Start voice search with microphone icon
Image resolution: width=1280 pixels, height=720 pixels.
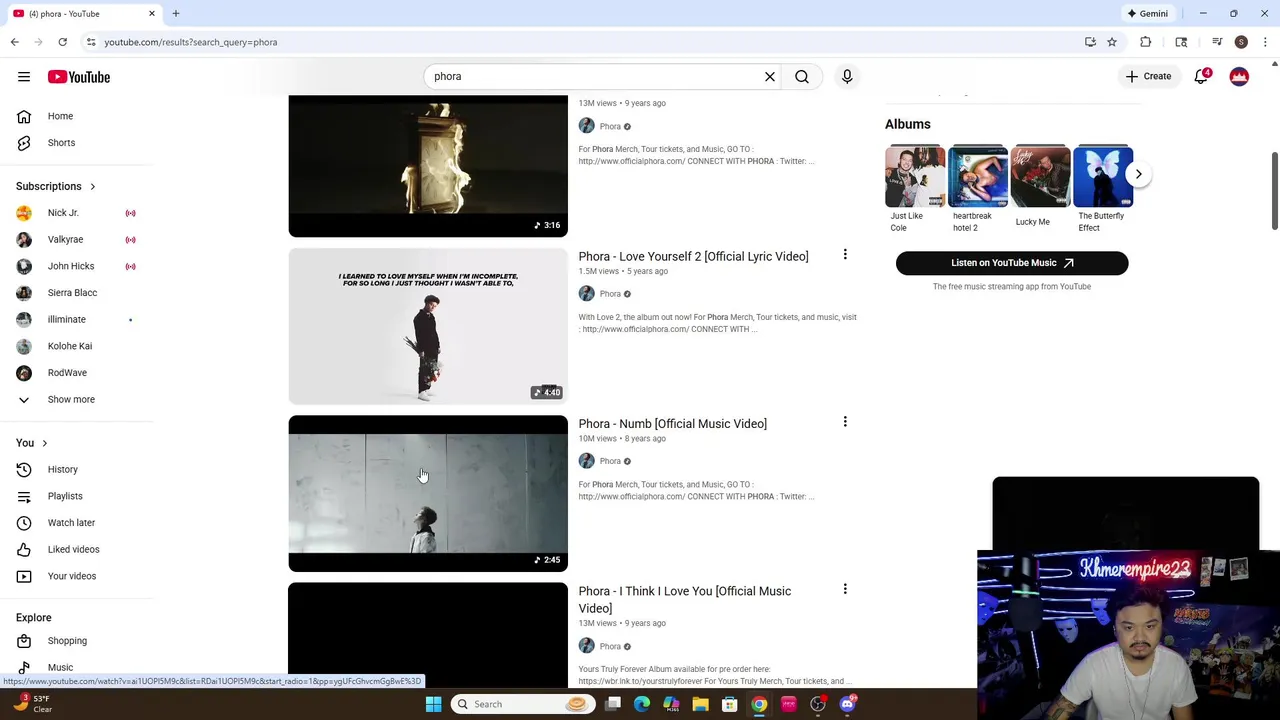847,76
